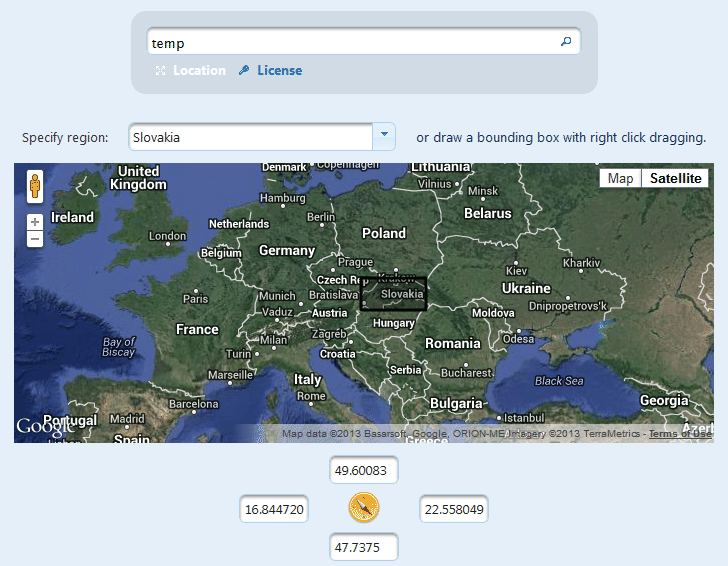Click the Belarus label on map

tap(488, 213)
